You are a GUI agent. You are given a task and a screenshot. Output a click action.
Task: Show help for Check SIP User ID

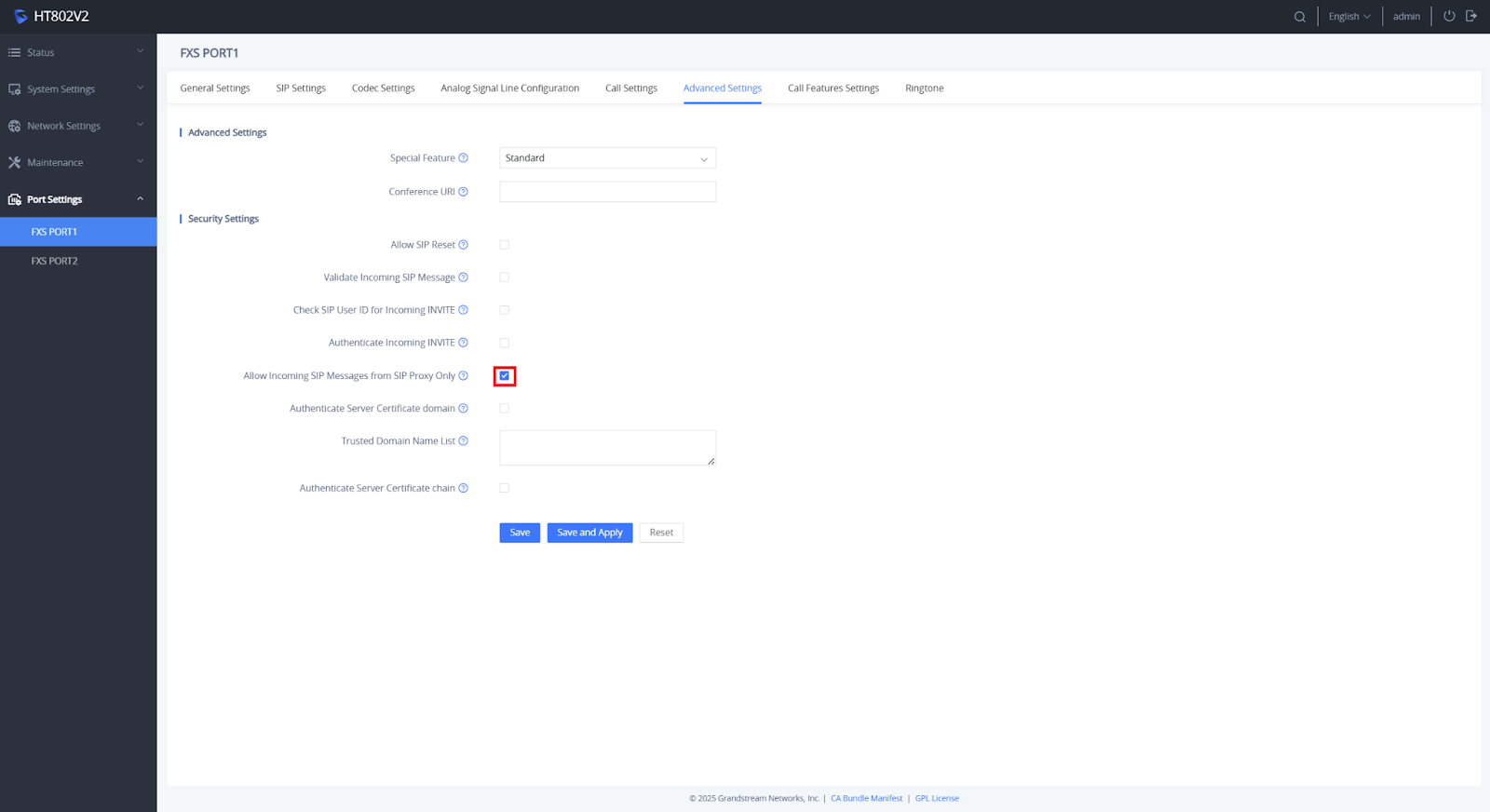[x=463, y=310]
